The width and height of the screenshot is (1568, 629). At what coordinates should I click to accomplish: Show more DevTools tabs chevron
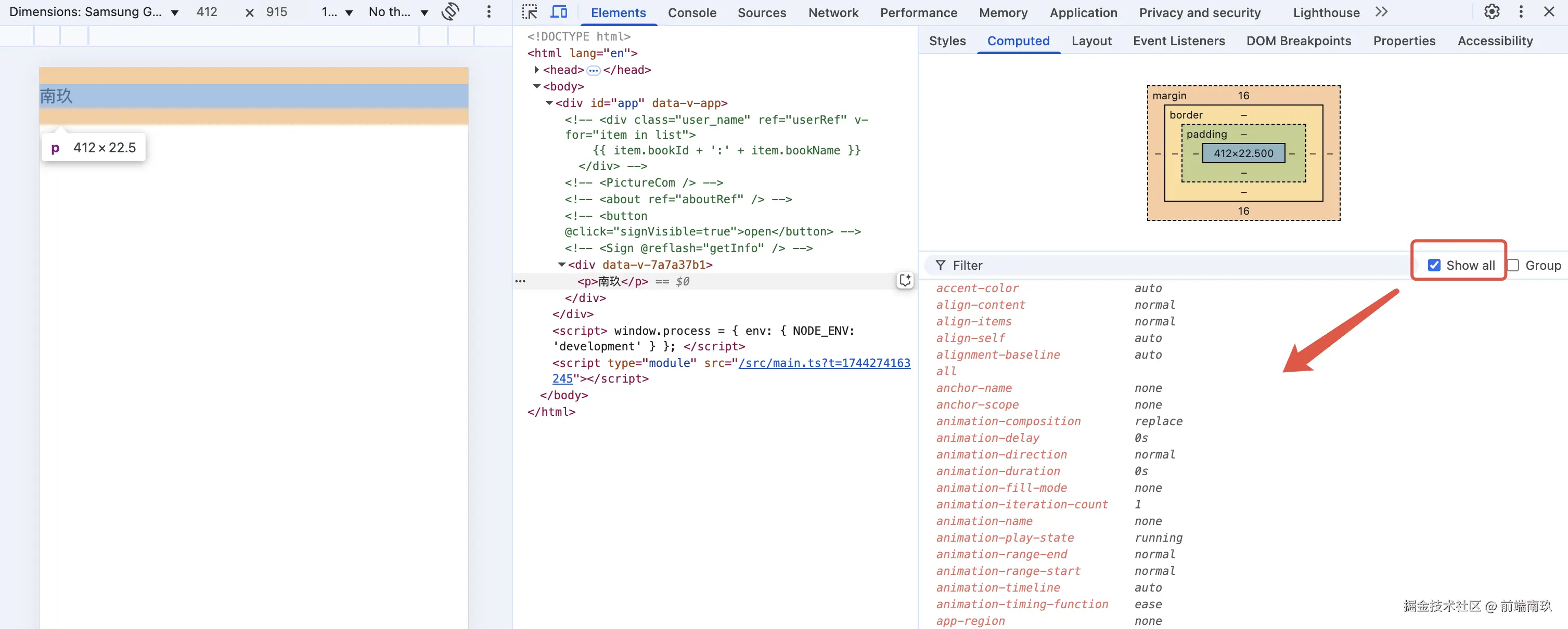tap(1381, 12)
